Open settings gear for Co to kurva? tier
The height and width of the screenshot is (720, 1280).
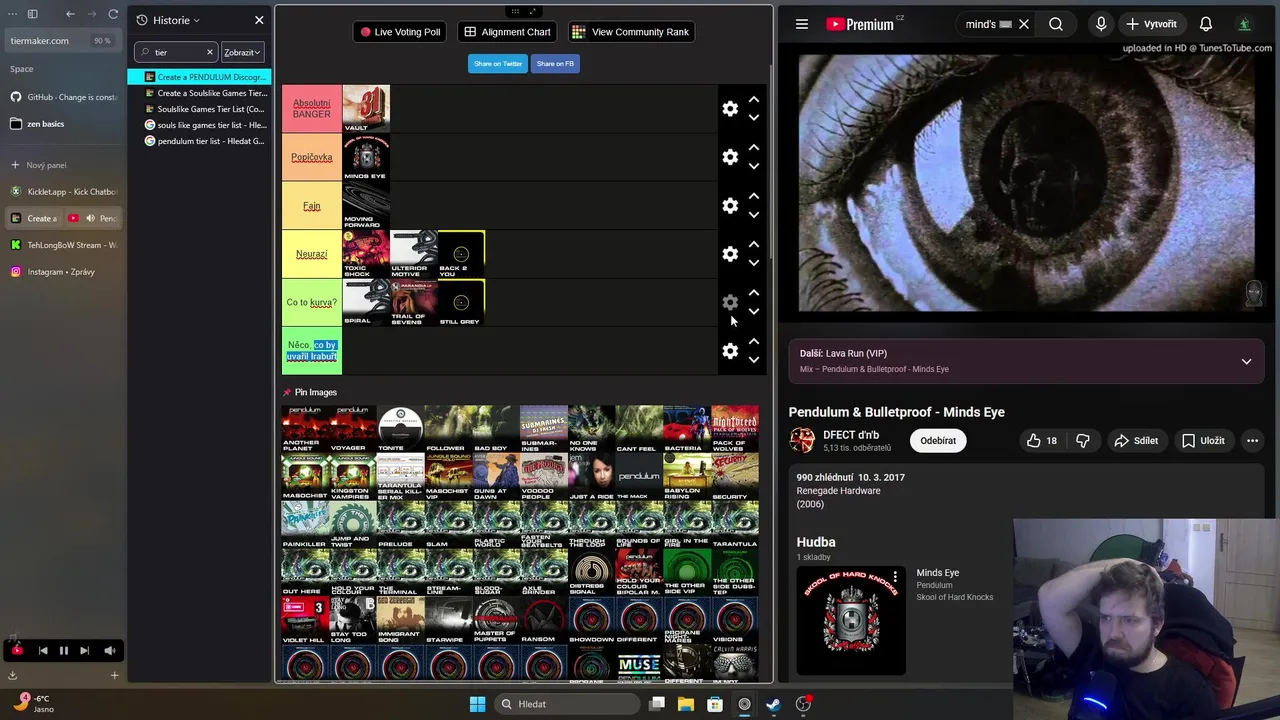[730, 302]
